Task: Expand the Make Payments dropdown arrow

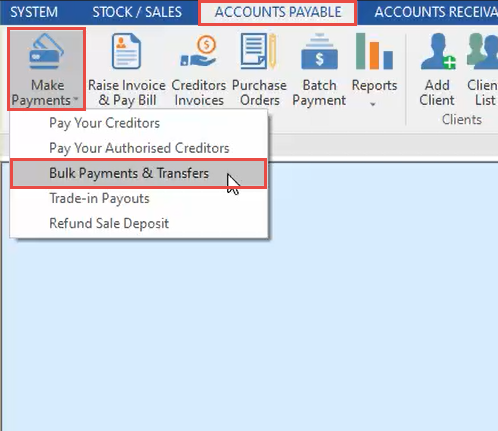Action: (x=76, y=99)
